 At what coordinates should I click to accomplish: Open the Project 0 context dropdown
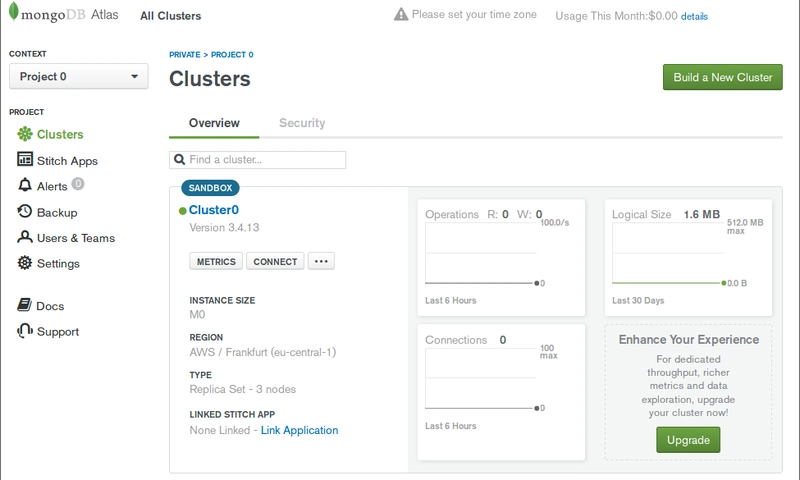pyautogui.click(x=79, y=77)
